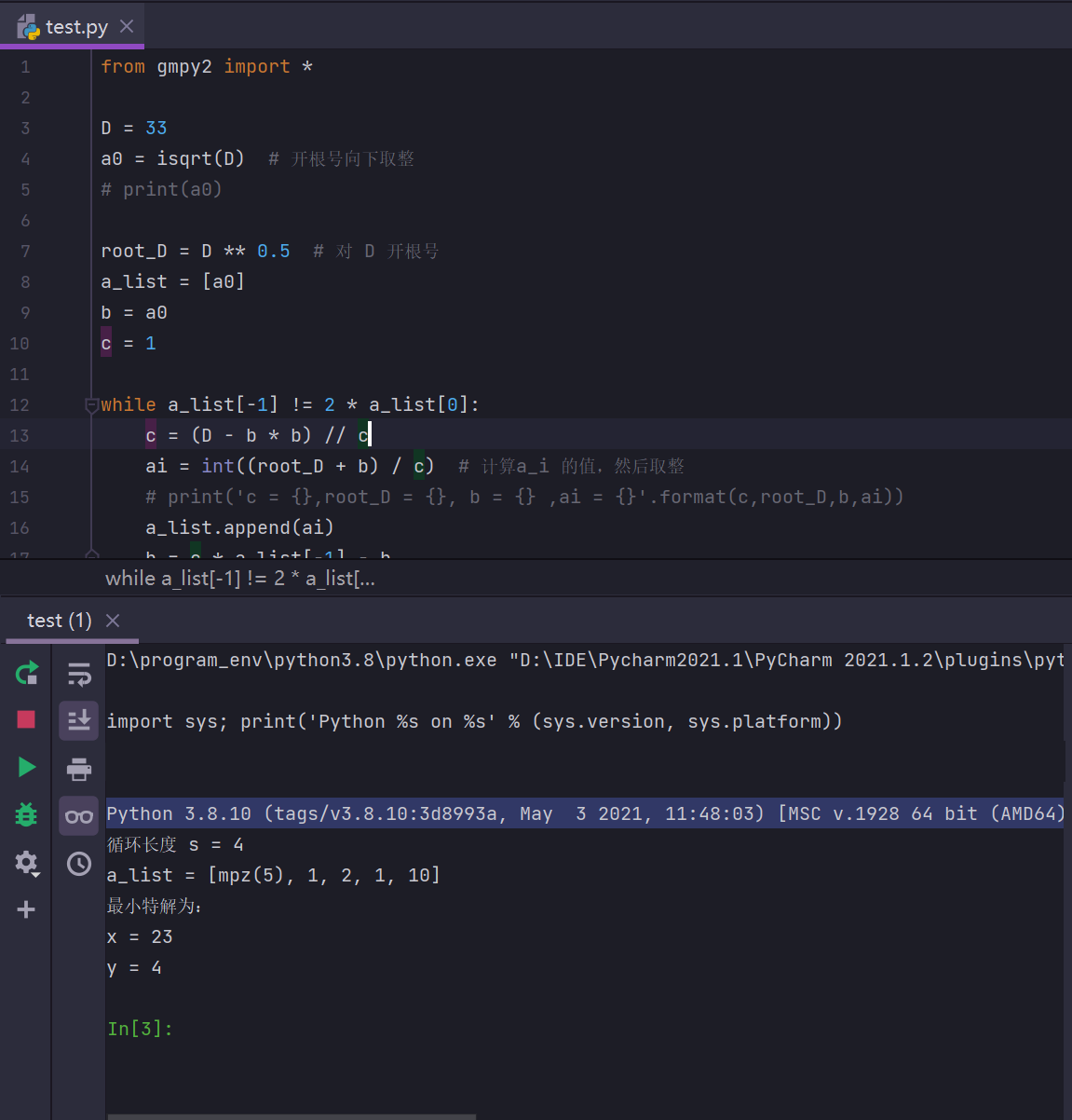Rerun the Python console
The width and height of the screenshot is (1072, 1120).
26,673
